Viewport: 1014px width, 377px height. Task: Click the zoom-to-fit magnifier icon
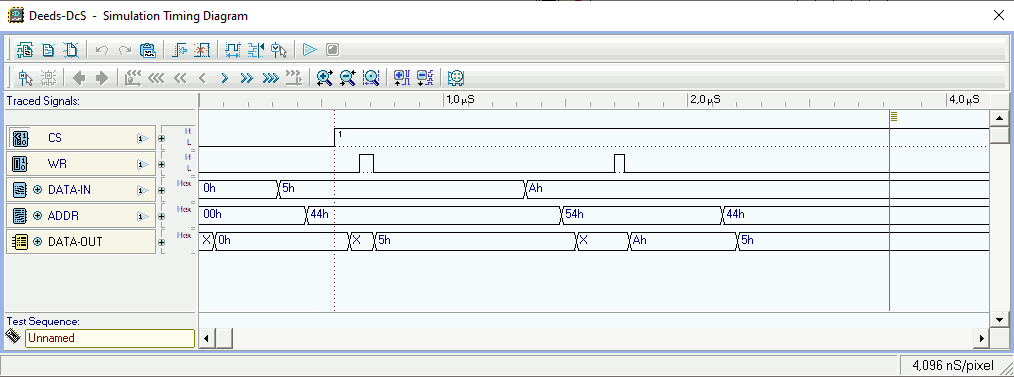tap(371, 78)
